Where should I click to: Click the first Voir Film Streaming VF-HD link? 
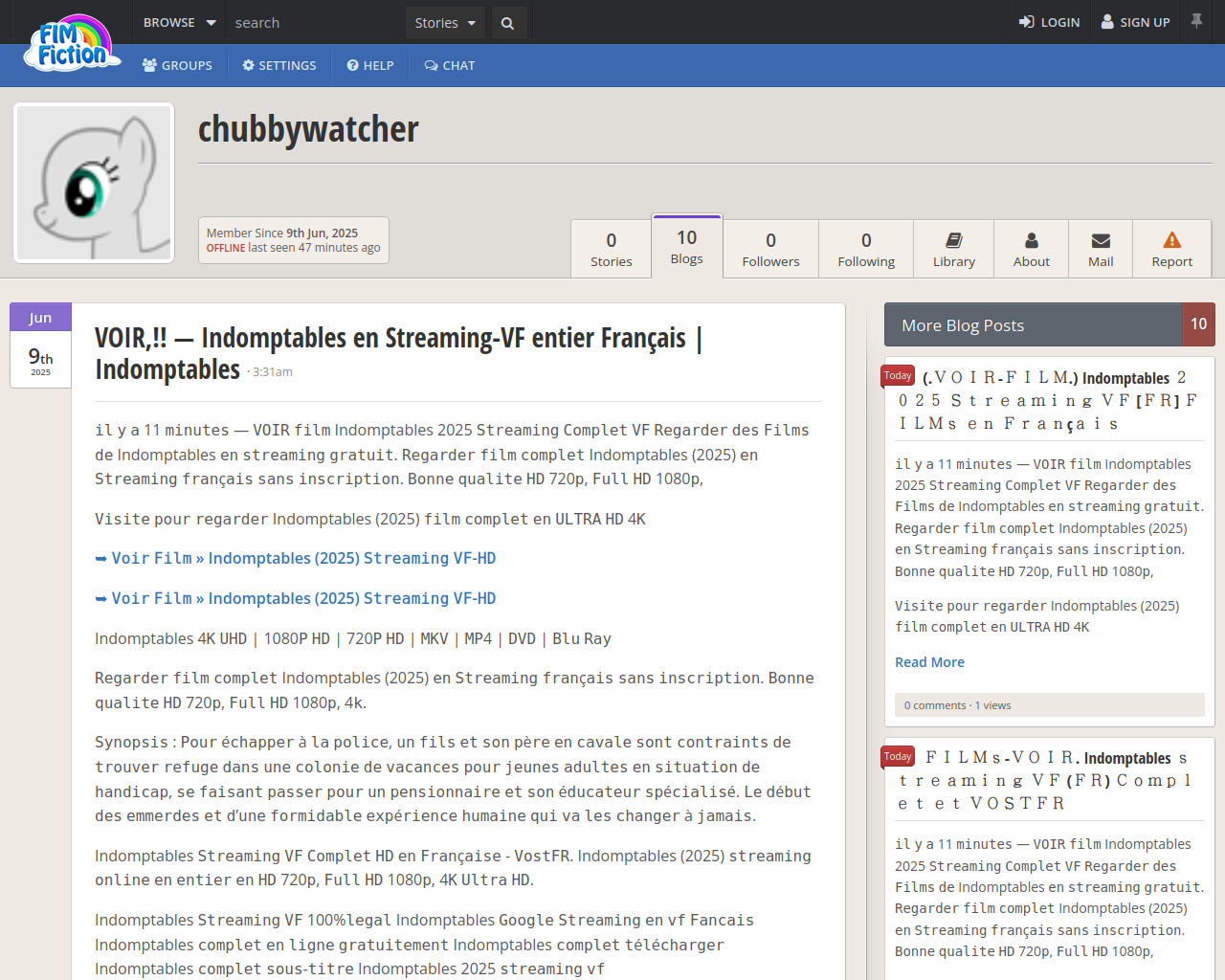pyautogui.click(x=296, y=558)
